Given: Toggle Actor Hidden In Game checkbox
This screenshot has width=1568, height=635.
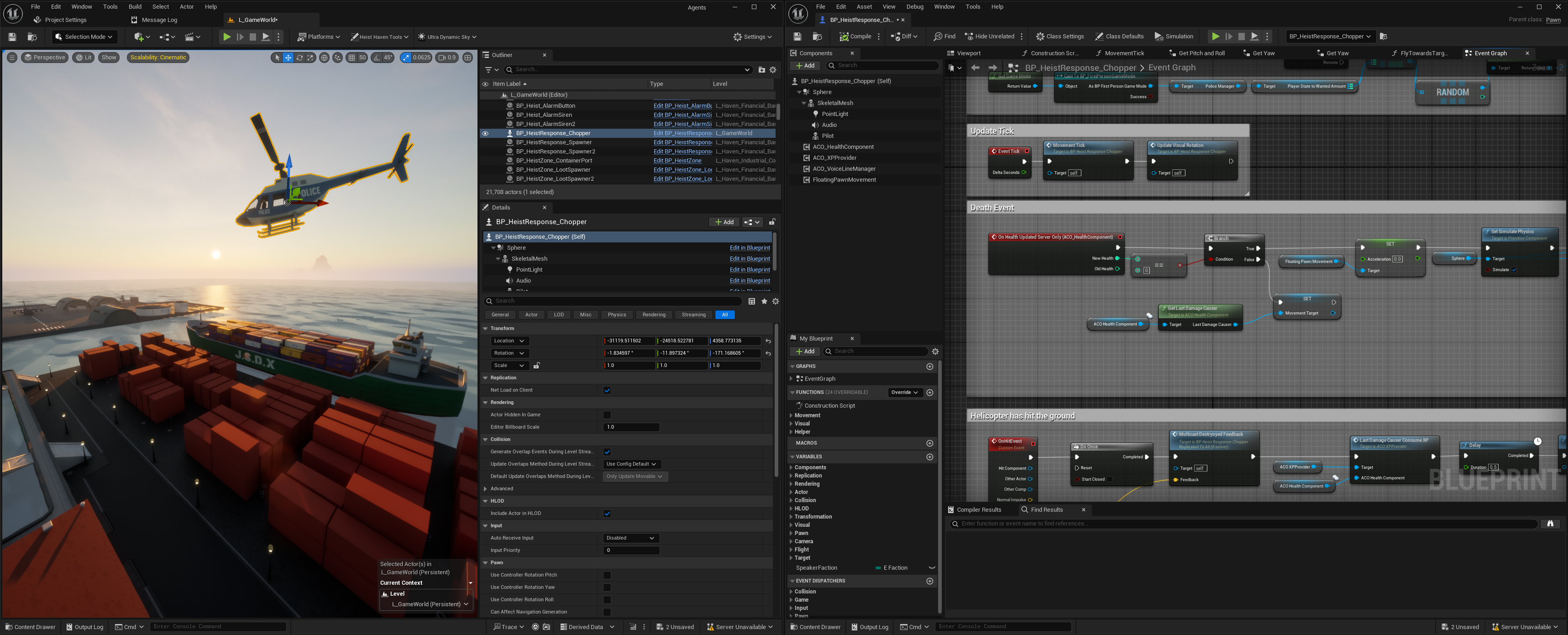Looking at the screenshot, I should 607,415.
